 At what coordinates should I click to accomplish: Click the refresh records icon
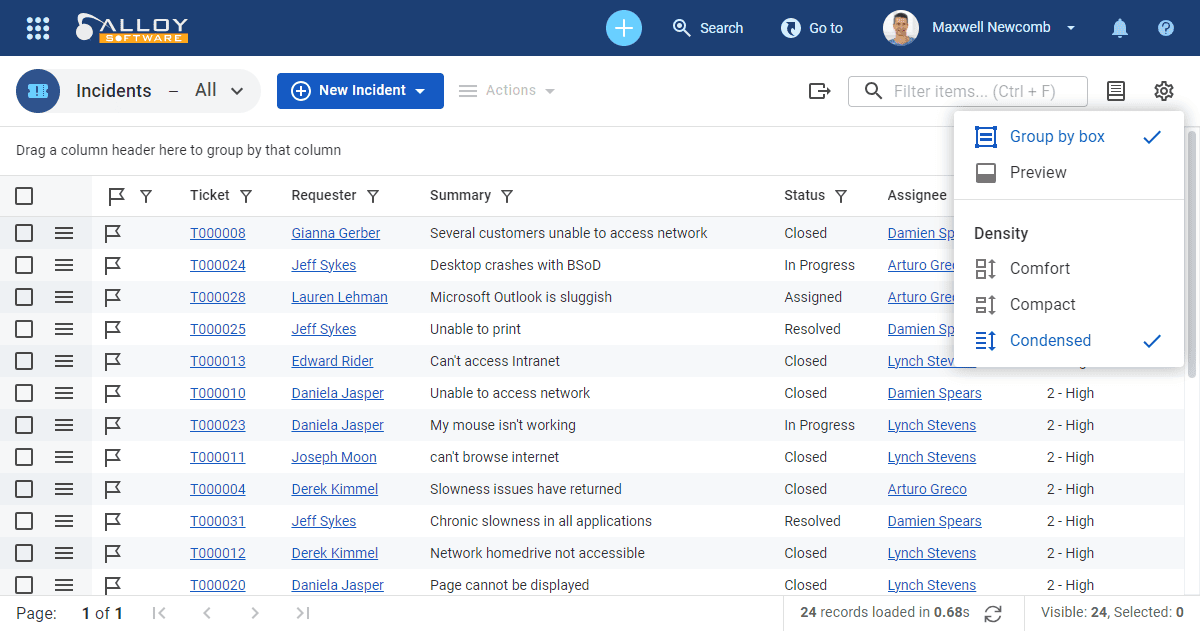point(993,613)
